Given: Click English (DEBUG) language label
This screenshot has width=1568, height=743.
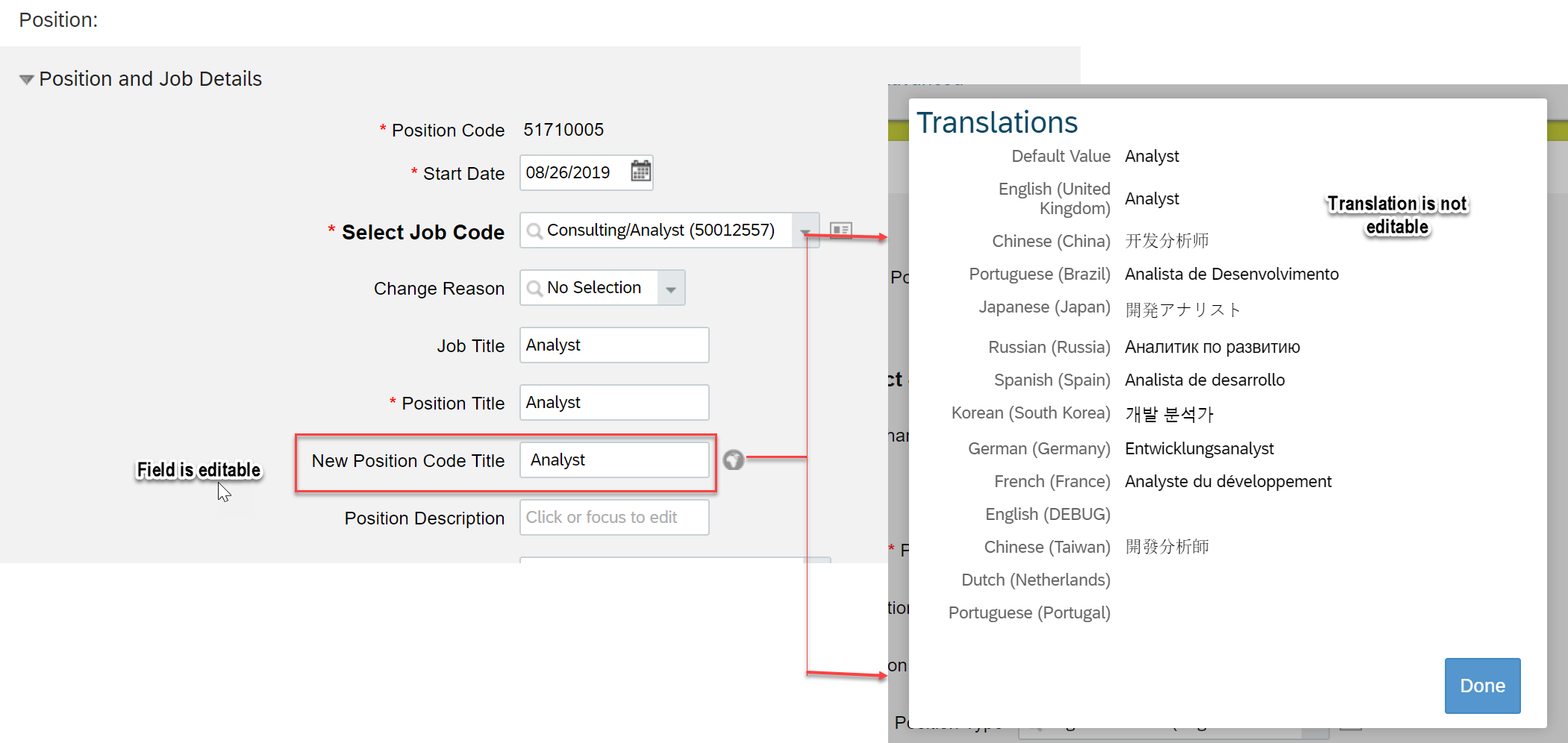Looking at the screenshot, I should click(1048, 514).
